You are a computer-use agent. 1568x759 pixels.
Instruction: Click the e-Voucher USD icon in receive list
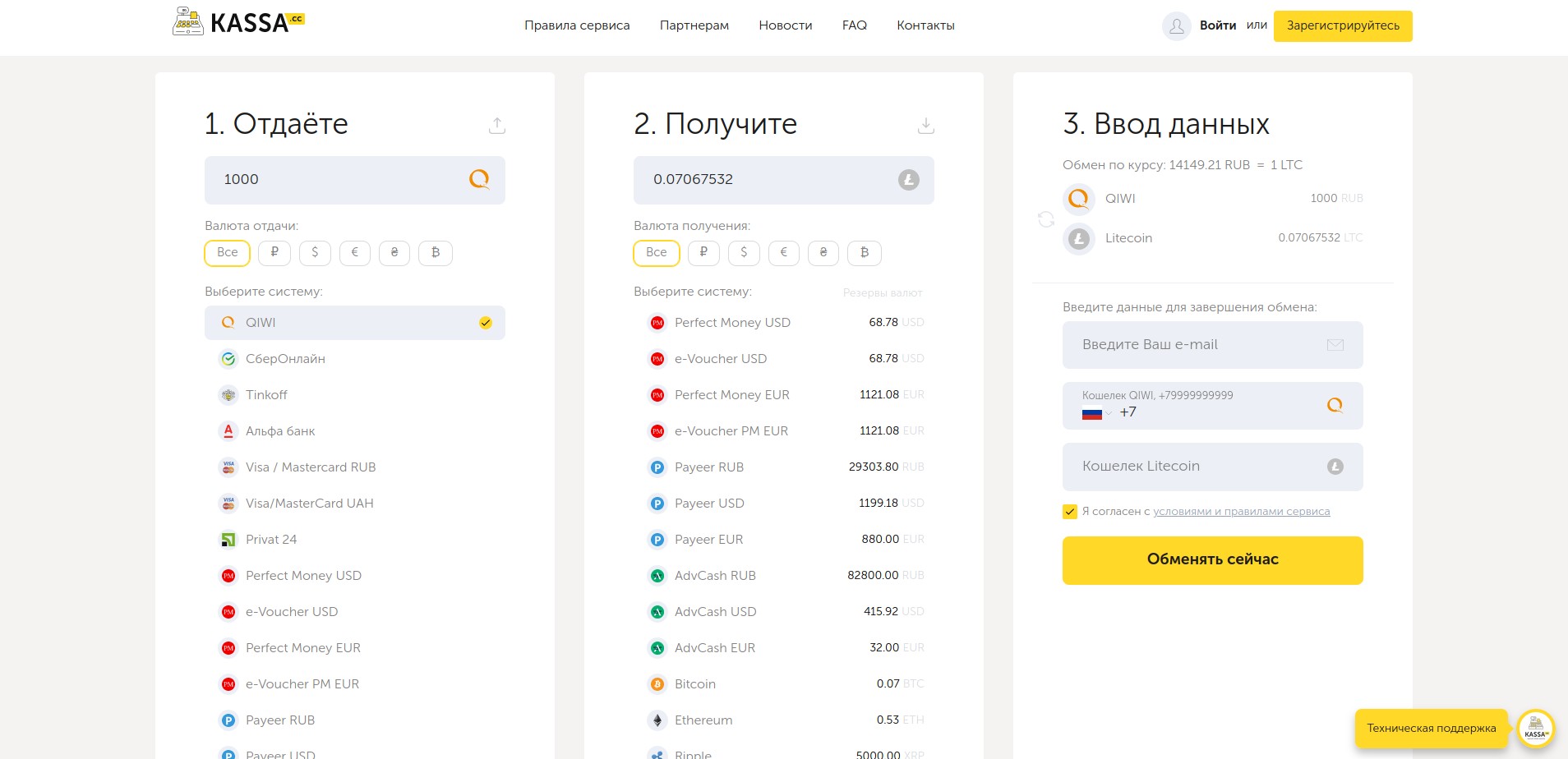click(657, 359)
